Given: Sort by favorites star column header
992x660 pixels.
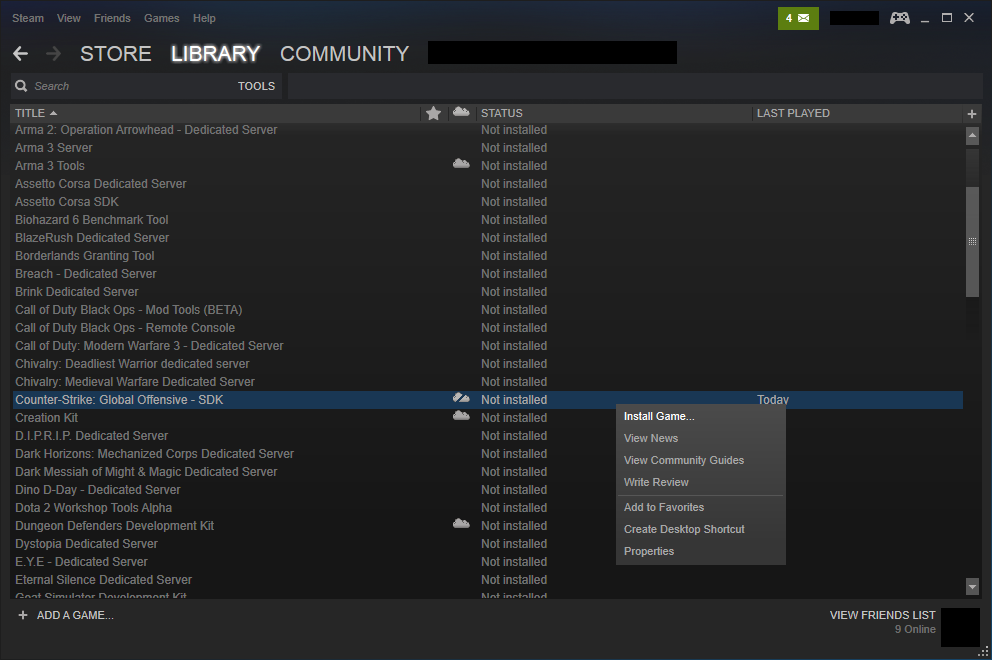Looking at the screenshot, I should [433, 113].
